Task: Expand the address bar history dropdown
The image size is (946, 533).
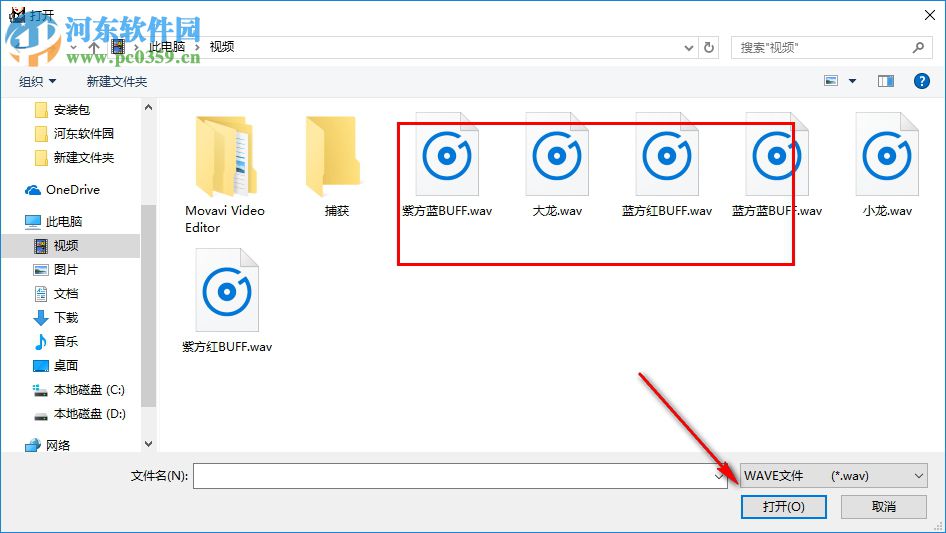Action: (x=688, y=47)
